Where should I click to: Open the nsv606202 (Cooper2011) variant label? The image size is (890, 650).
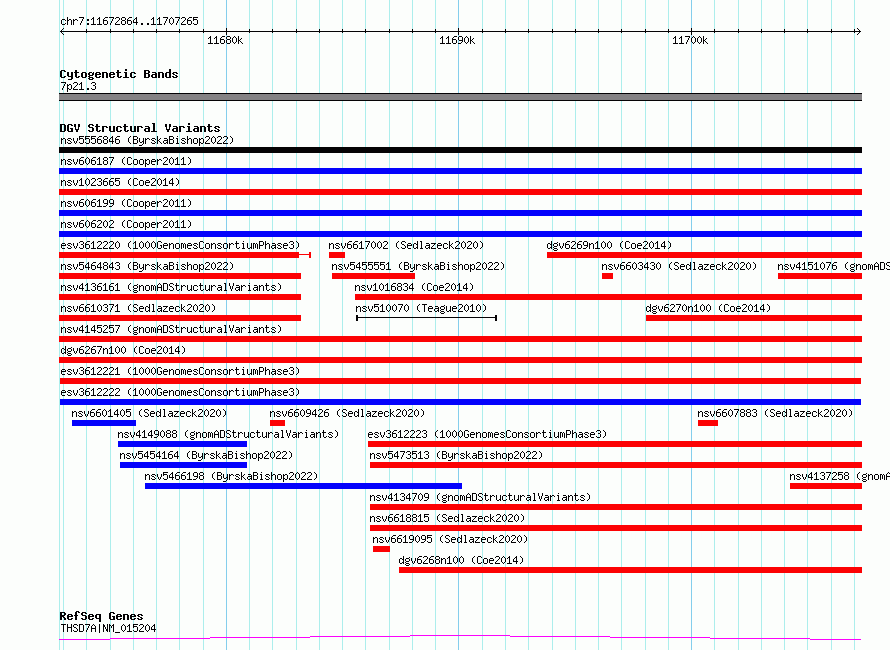126,224
